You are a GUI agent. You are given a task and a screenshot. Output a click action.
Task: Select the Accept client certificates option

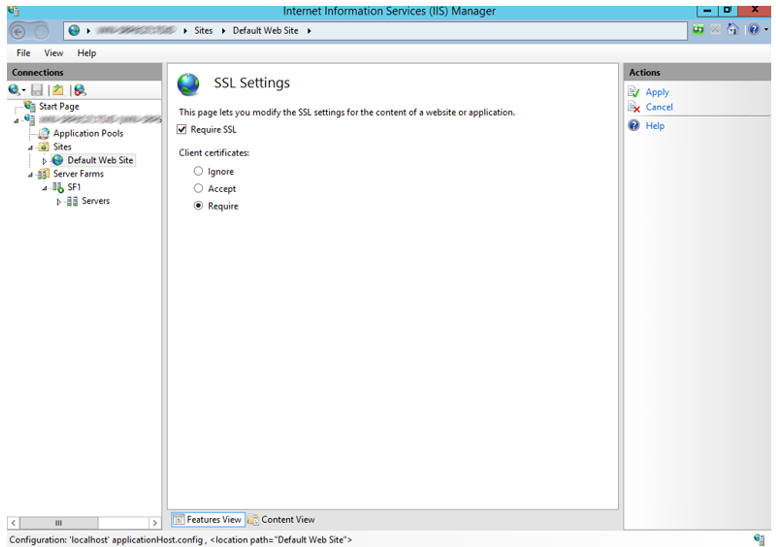[198, 188]
